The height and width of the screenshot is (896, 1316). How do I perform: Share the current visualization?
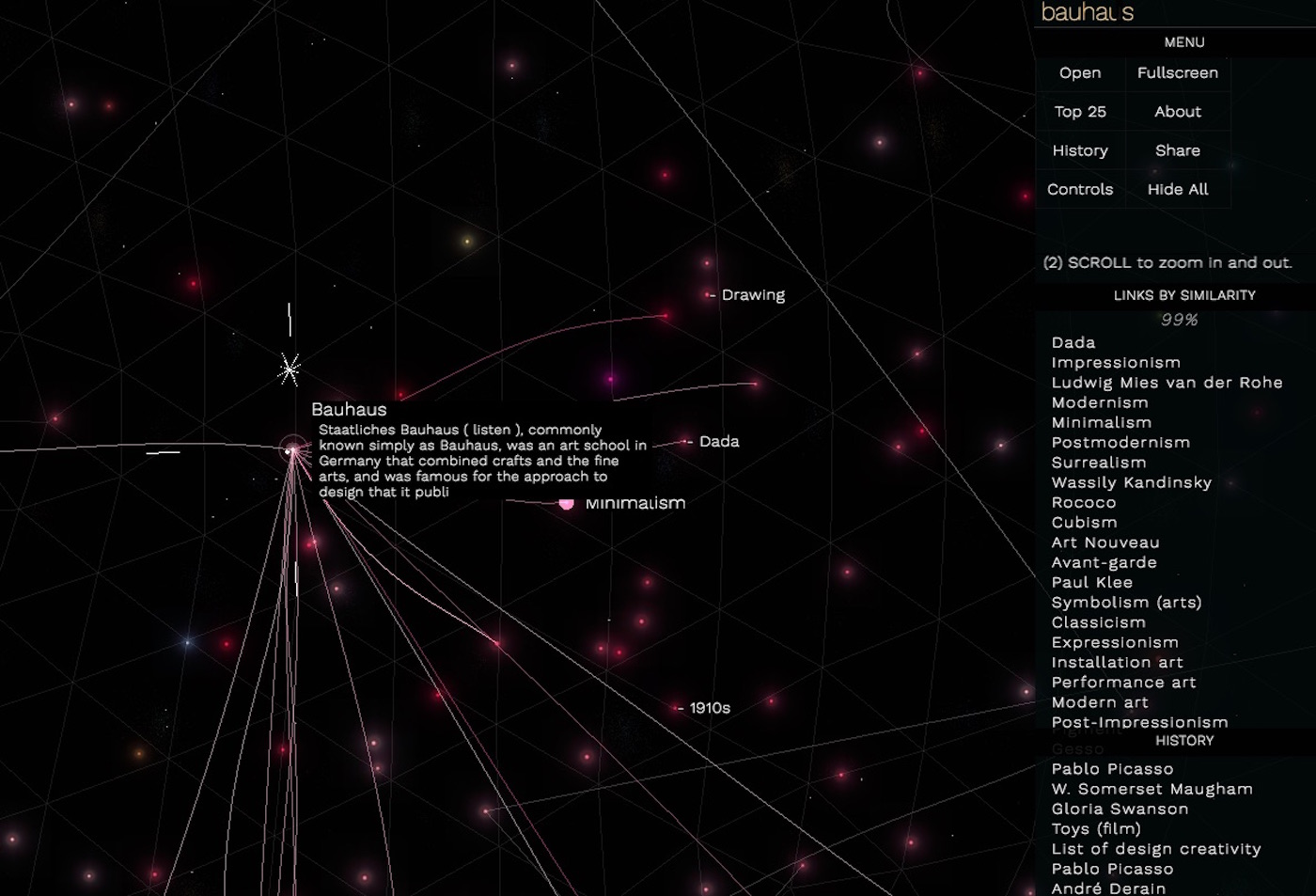[1177, 150]
